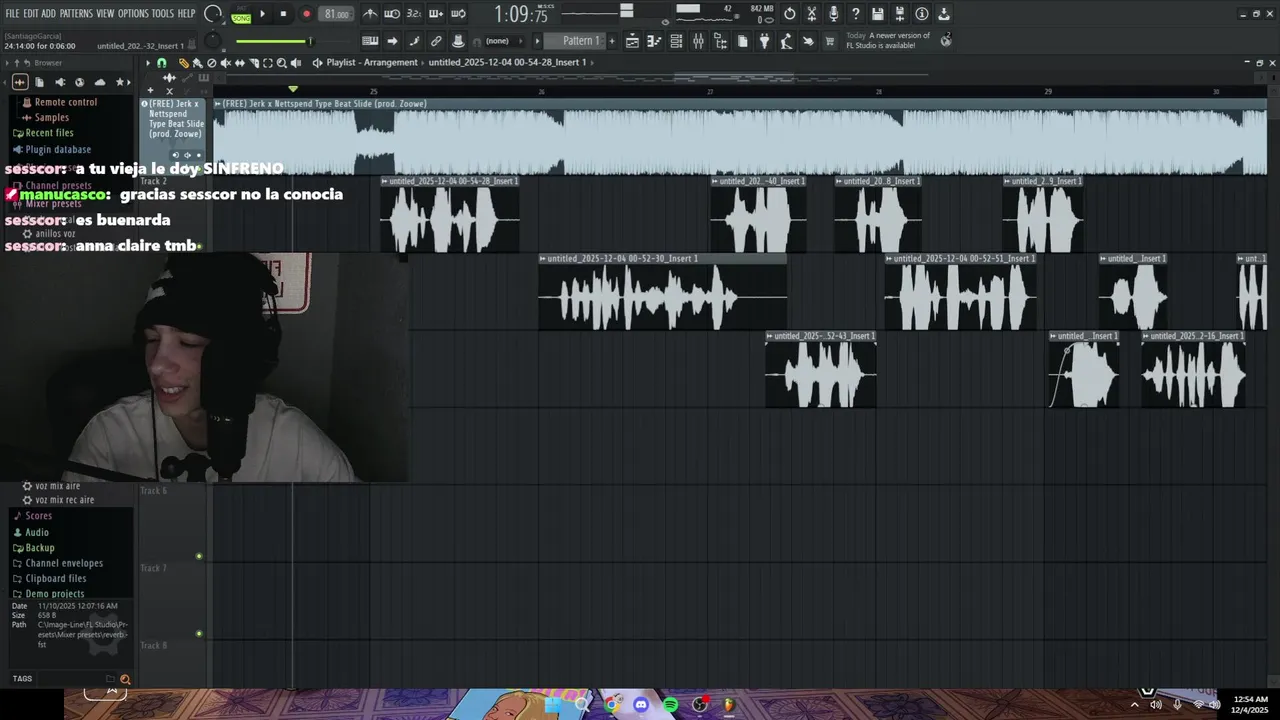Start playback with the Play button
The height and width of the screenshot is (720, 1280).
click(263, 14)
